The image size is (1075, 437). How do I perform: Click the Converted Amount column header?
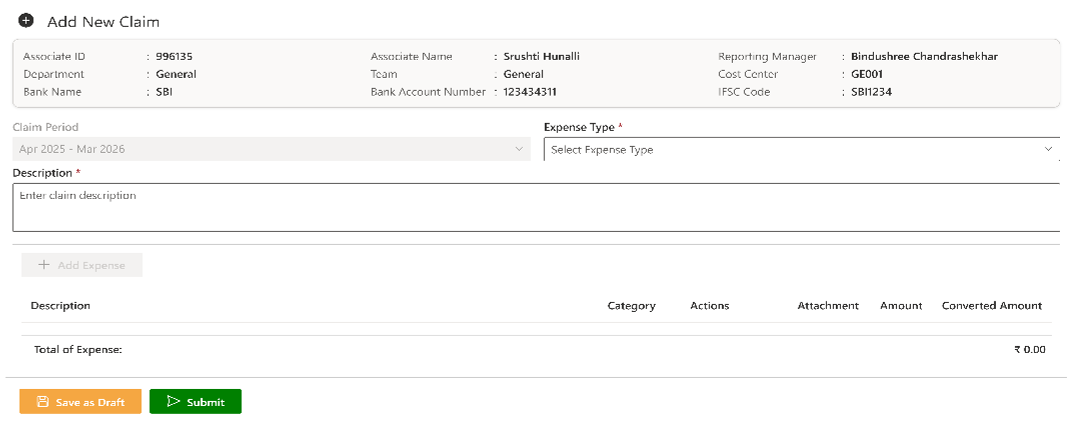[x=991, y=306]
